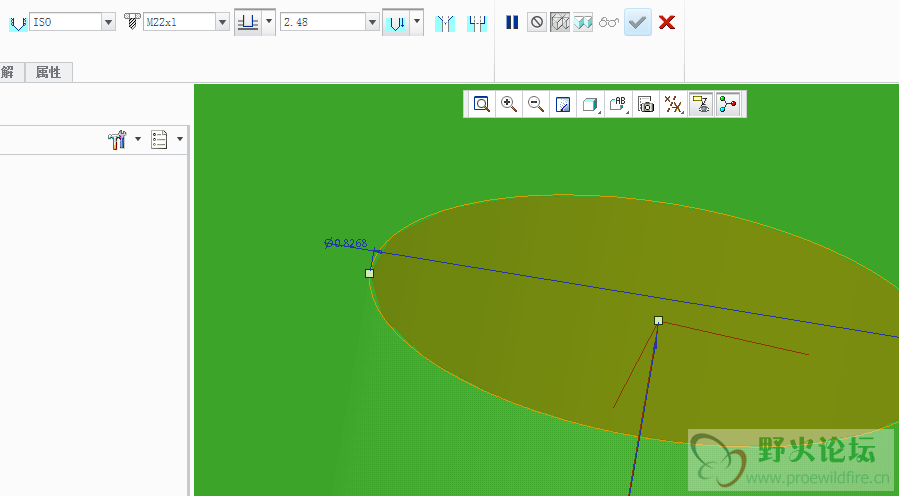The height and width of the screenshot is (496, 899).
Task: Click the Repaint screen icon
Action: [x=563, y=104]
